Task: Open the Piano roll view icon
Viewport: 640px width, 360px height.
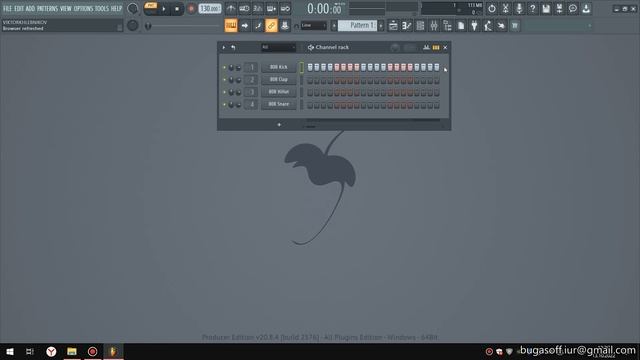Action: coord(407,25)
